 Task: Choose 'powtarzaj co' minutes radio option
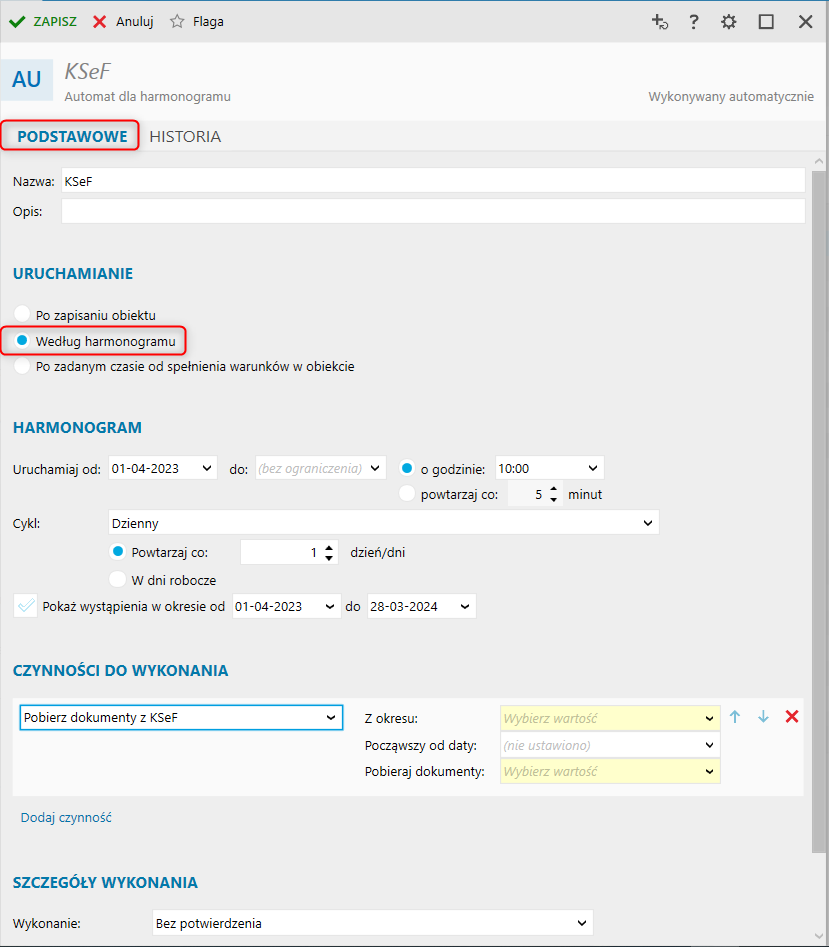[x=407, y=493]
